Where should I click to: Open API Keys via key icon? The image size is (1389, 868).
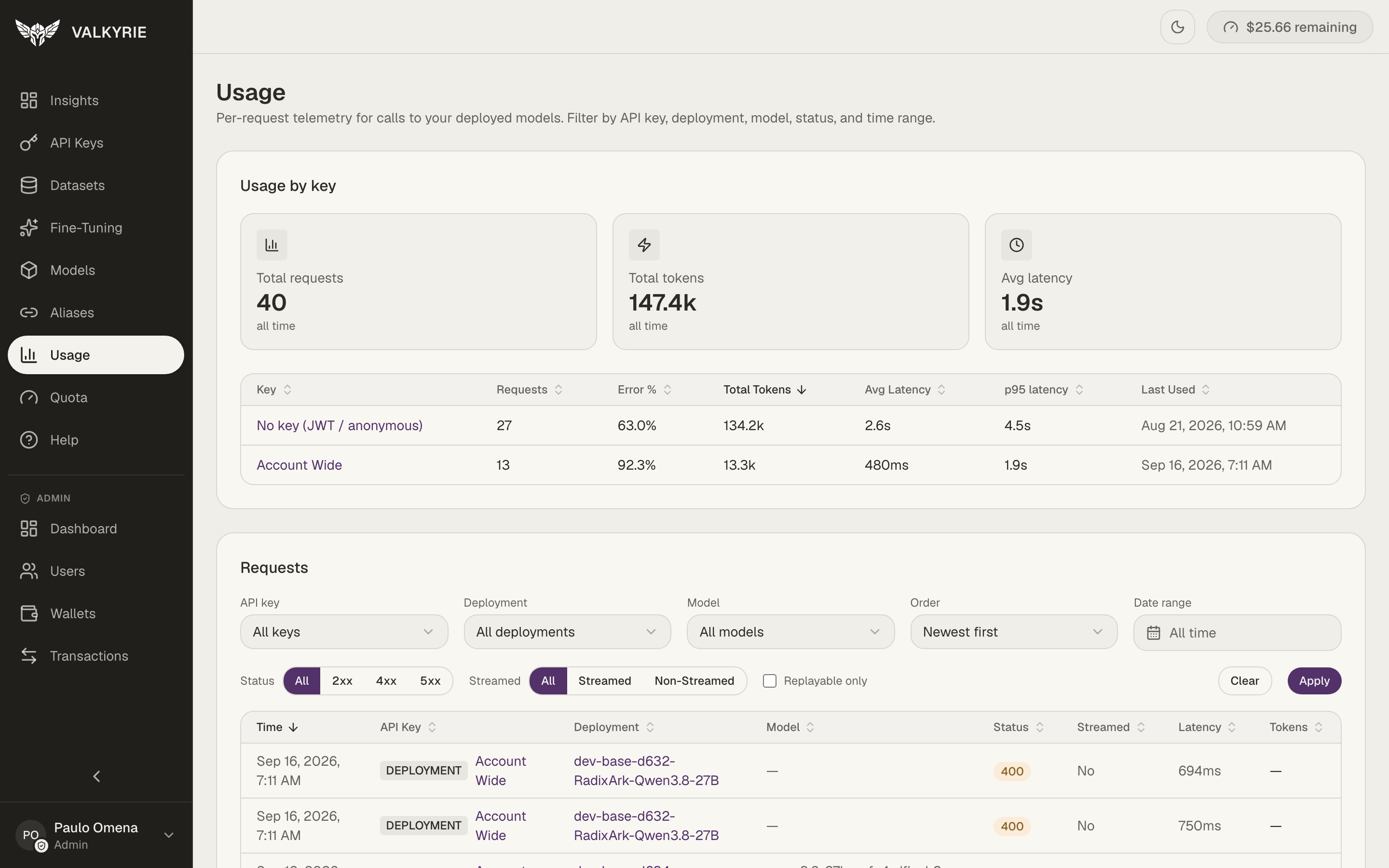(x=29, y=142)
